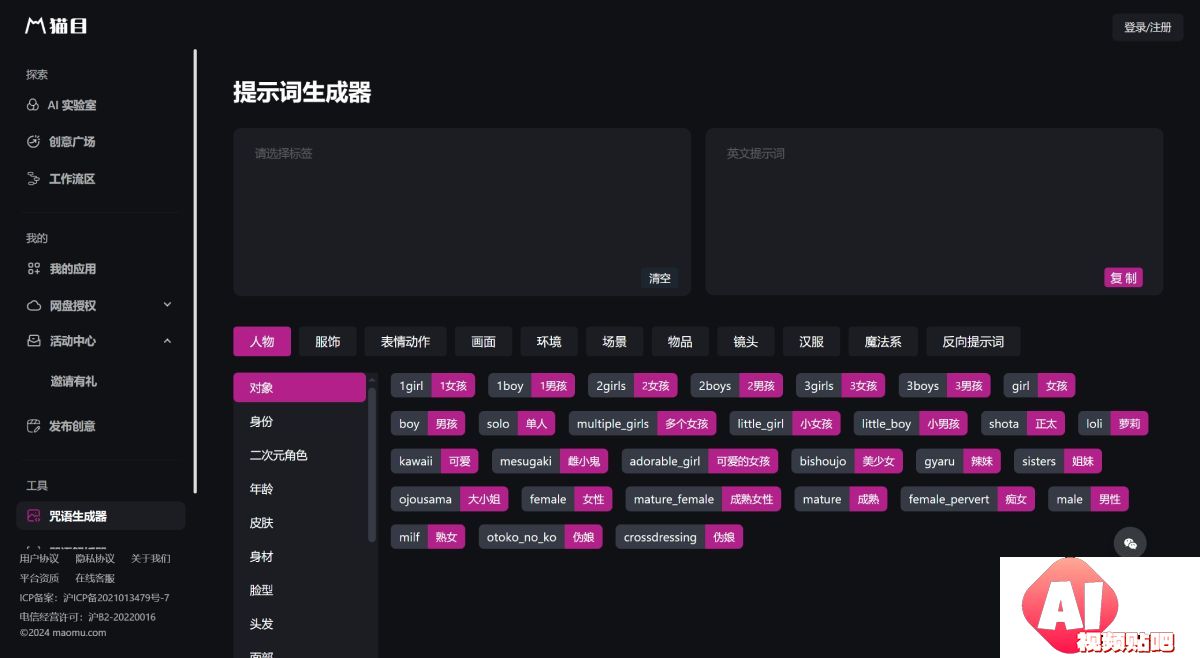This screenshot has height=658, width=1200.
Task: Add the 2girls 2女孩 tag
Action: (x=632, y=385)
